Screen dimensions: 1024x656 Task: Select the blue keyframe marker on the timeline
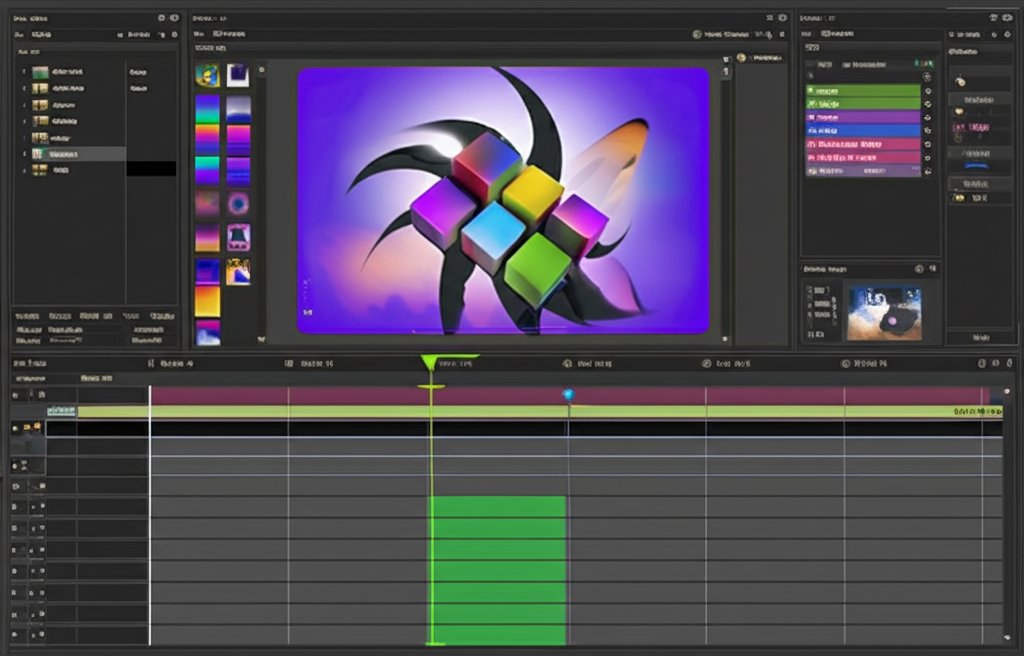pos(568,396)
